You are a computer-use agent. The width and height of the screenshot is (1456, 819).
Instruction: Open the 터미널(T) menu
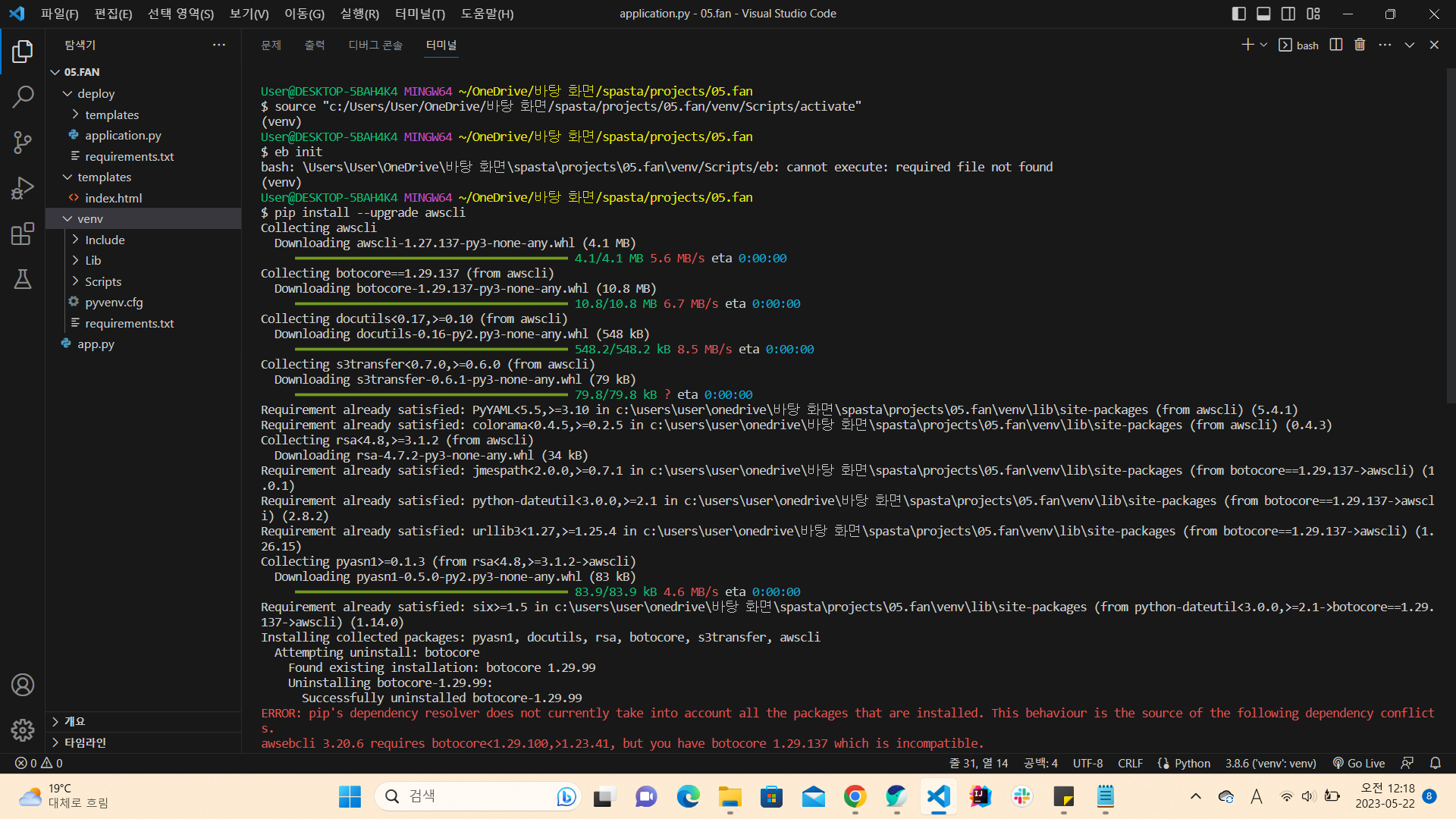420,14
